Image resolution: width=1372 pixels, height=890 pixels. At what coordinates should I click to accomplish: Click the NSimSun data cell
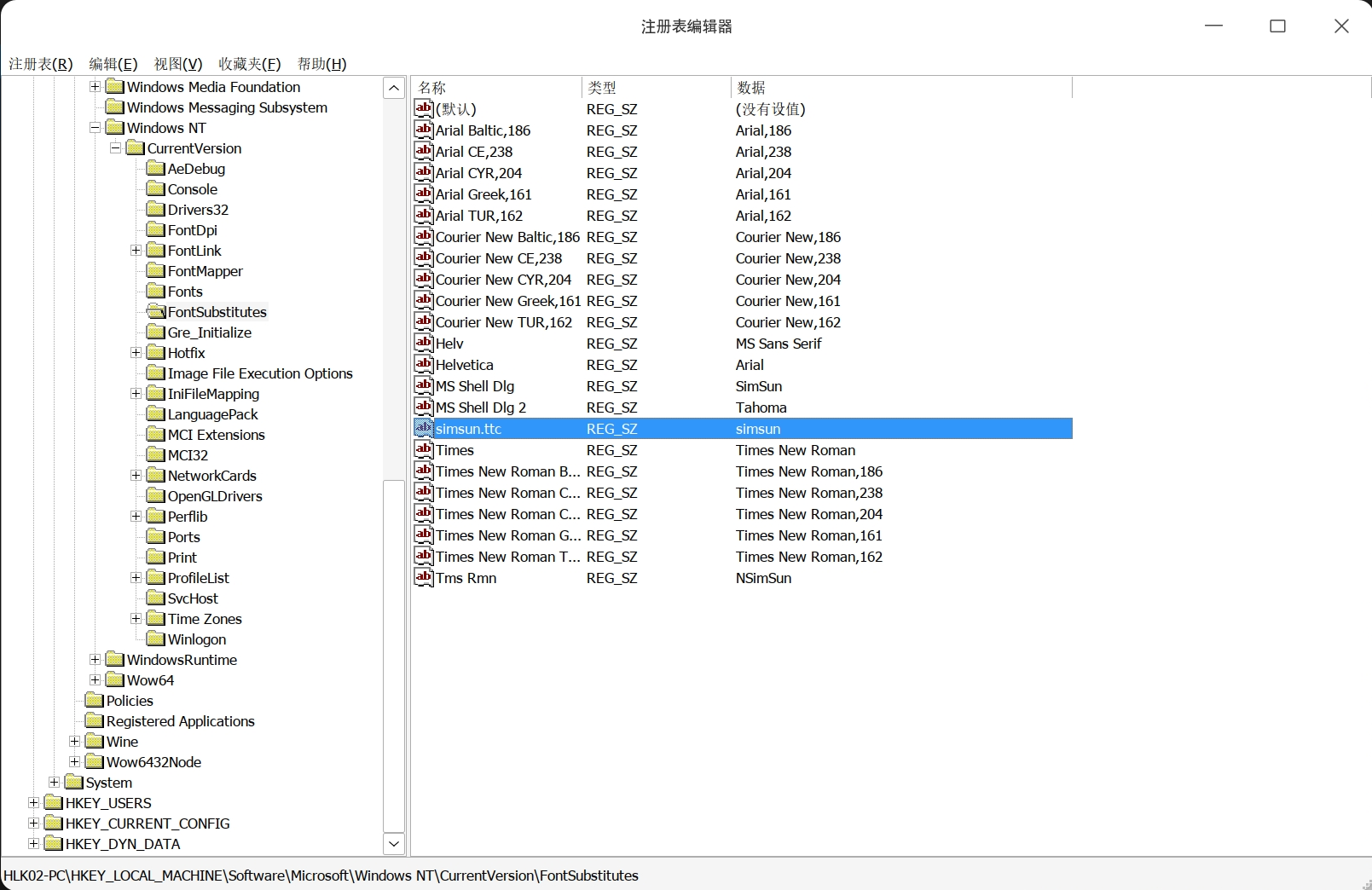[763, 578]
